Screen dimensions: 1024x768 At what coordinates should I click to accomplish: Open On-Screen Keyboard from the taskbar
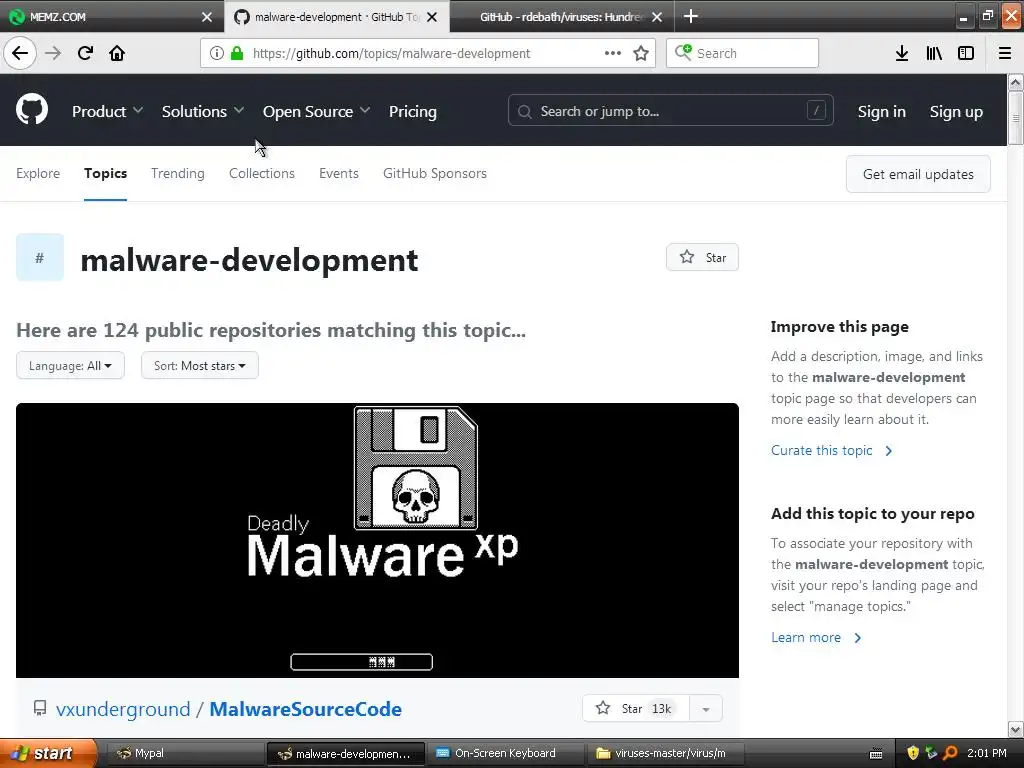pos(504,754)
